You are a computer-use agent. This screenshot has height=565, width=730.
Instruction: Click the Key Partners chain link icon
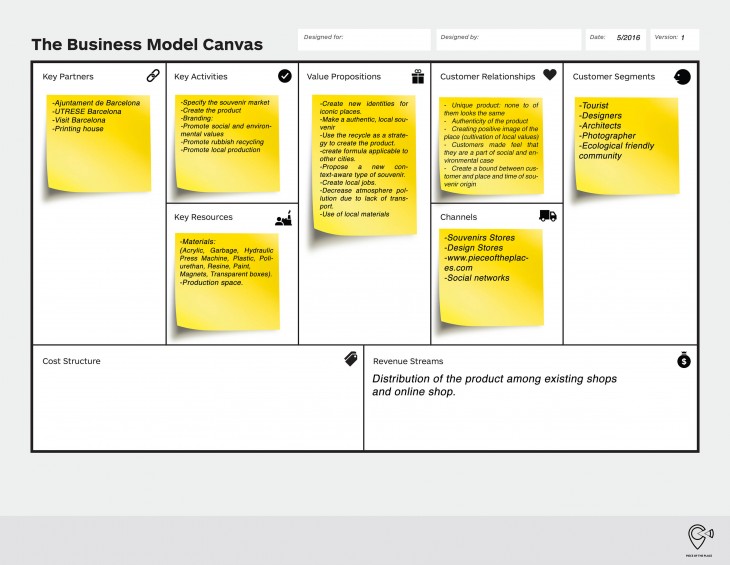pos(153,75)
